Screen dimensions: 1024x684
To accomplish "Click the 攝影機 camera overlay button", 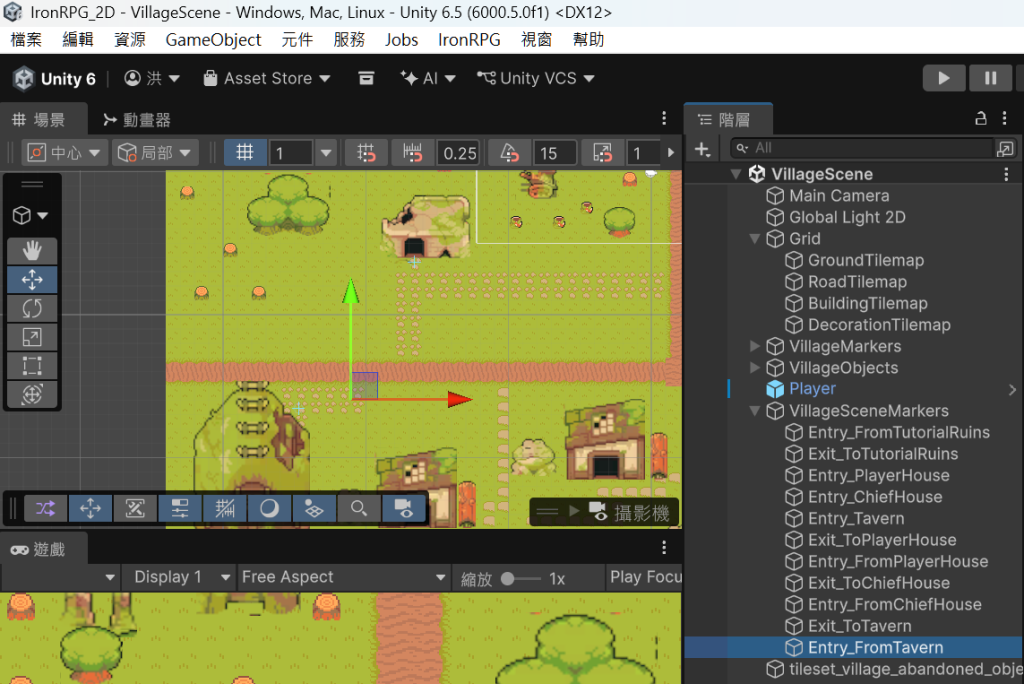I will click(x=628, y=513).
